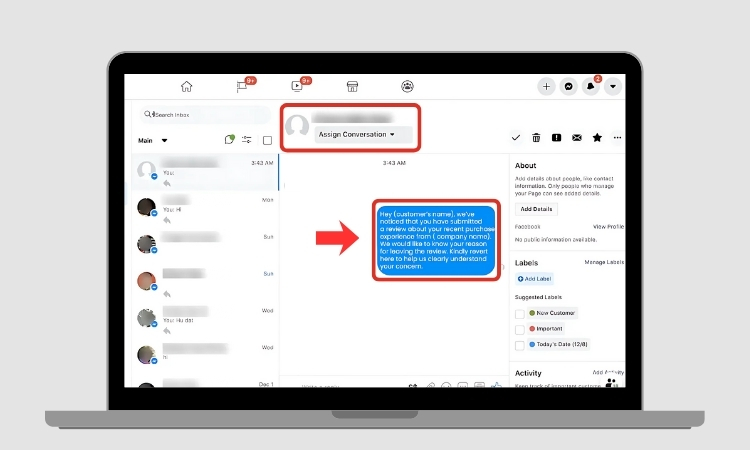Viewport: 750px width, 450px height.
Task: Enable the Today's Date label checkbox
Action: point(520,345)
